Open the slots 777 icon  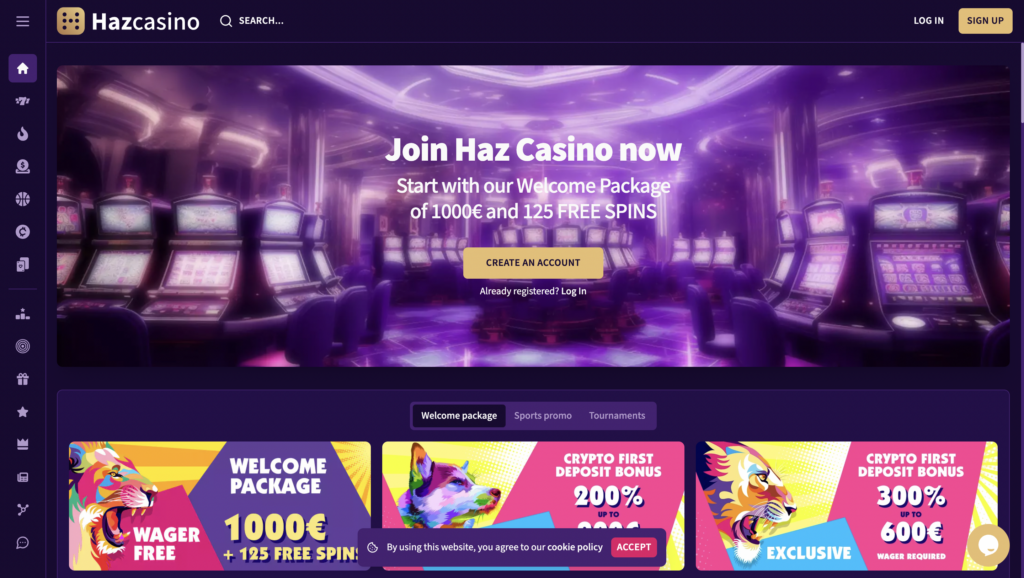pyautogui.click(x=23, y=101)
